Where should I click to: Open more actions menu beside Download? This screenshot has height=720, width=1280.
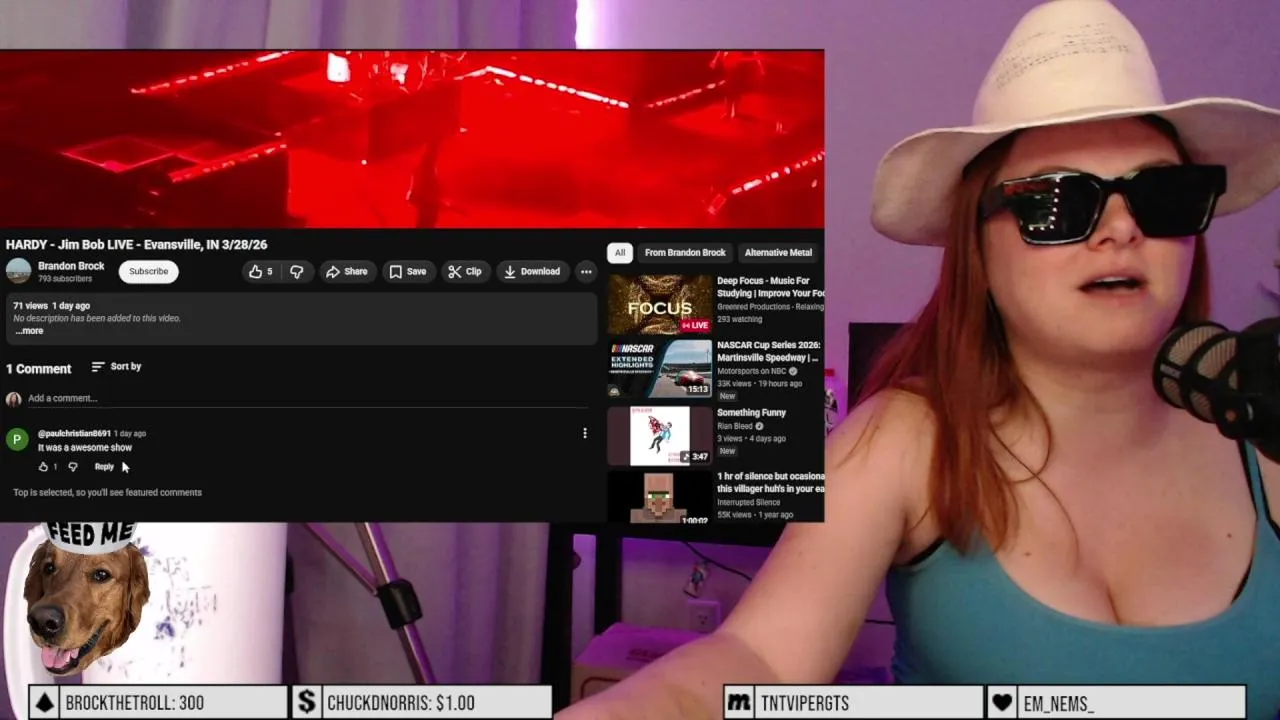tap(586, 271)
